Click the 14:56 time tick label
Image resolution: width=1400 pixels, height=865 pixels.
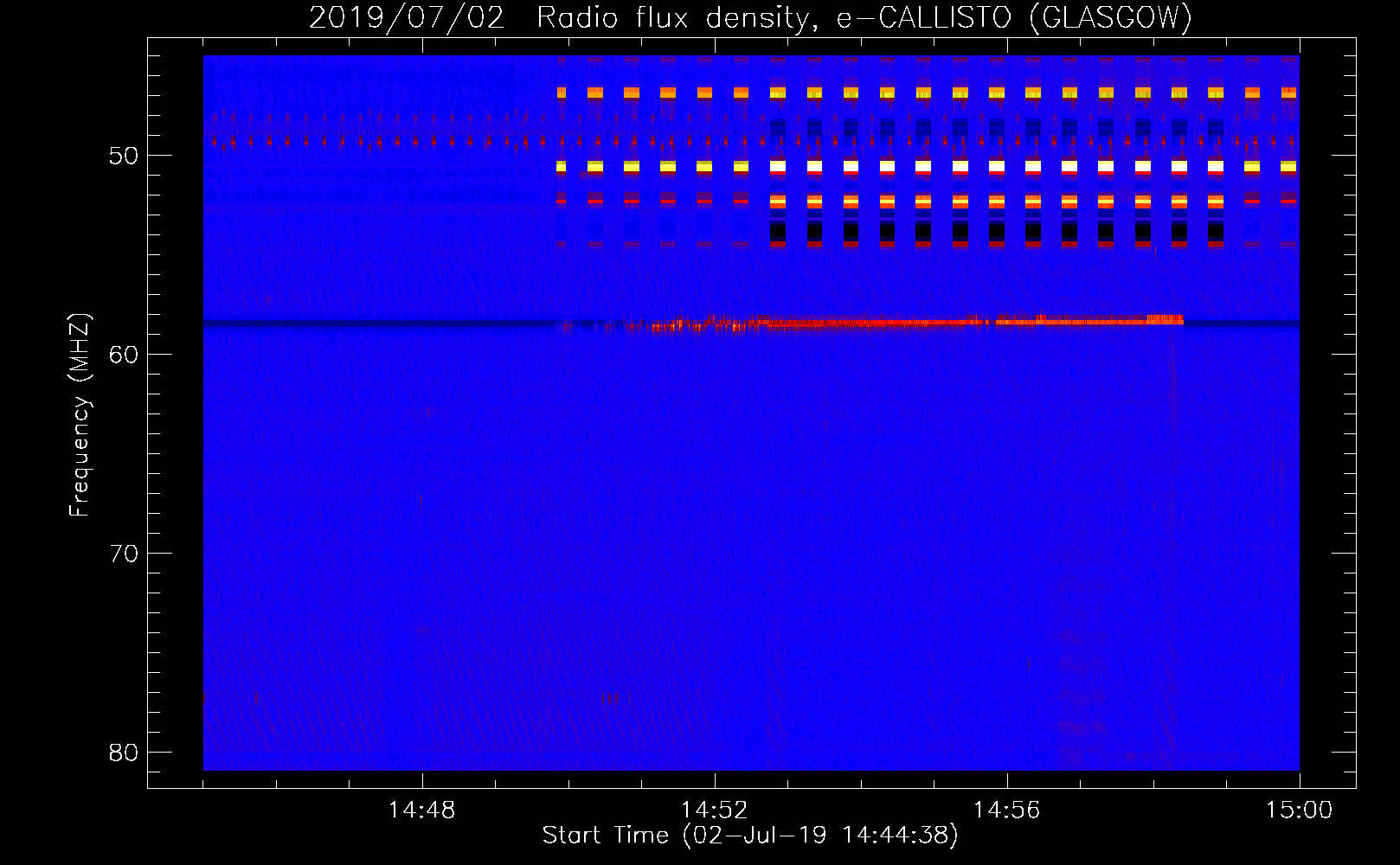click(1006, 811)
